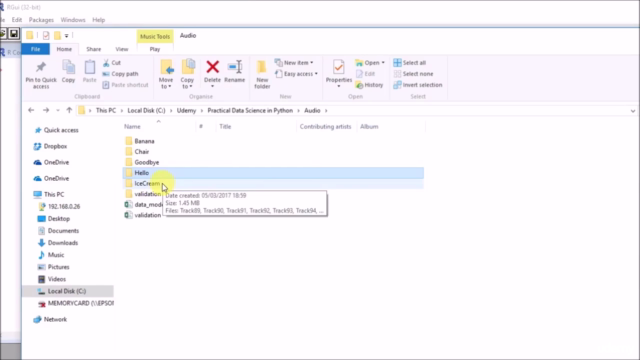Click the Forward navigation arrow
Screen dimensions: 640x360
click(x=46, y=110)
